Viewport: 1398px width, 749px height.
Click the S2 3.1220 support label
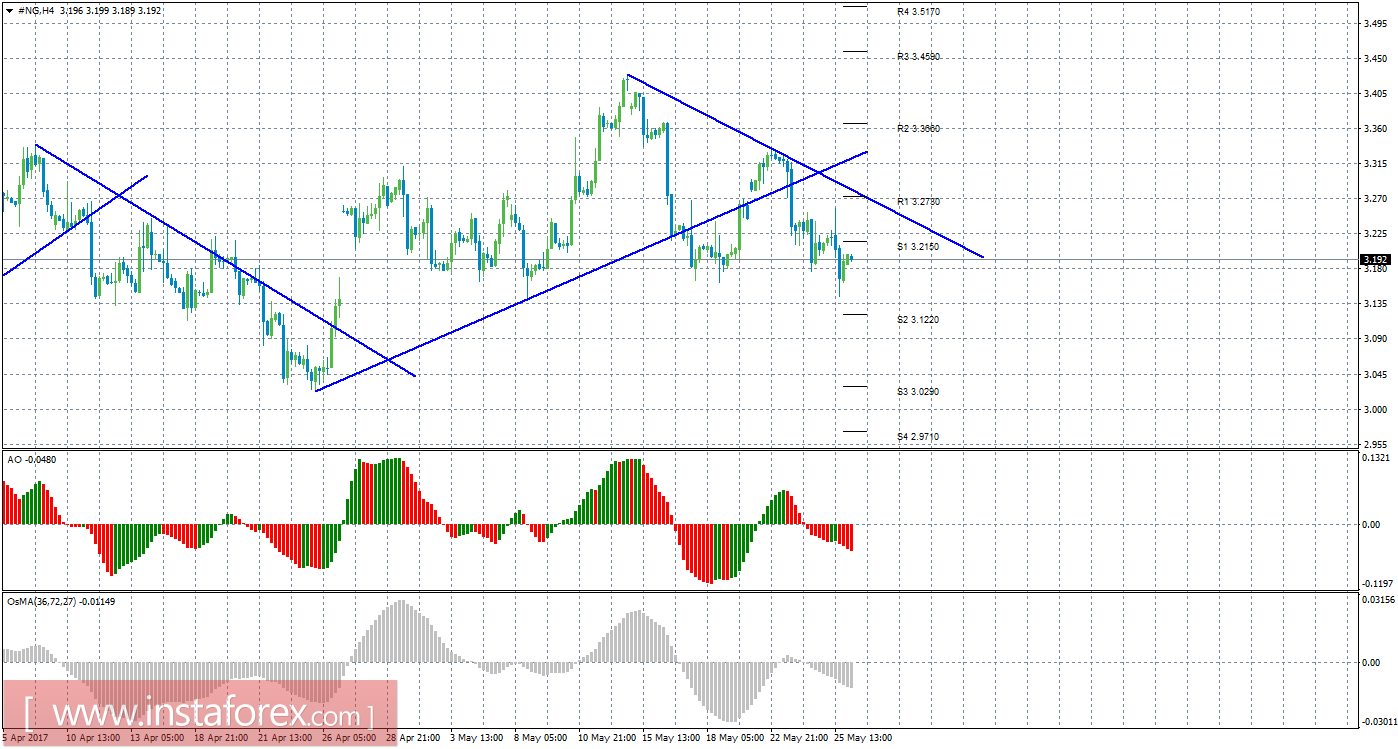click(918, 320)
